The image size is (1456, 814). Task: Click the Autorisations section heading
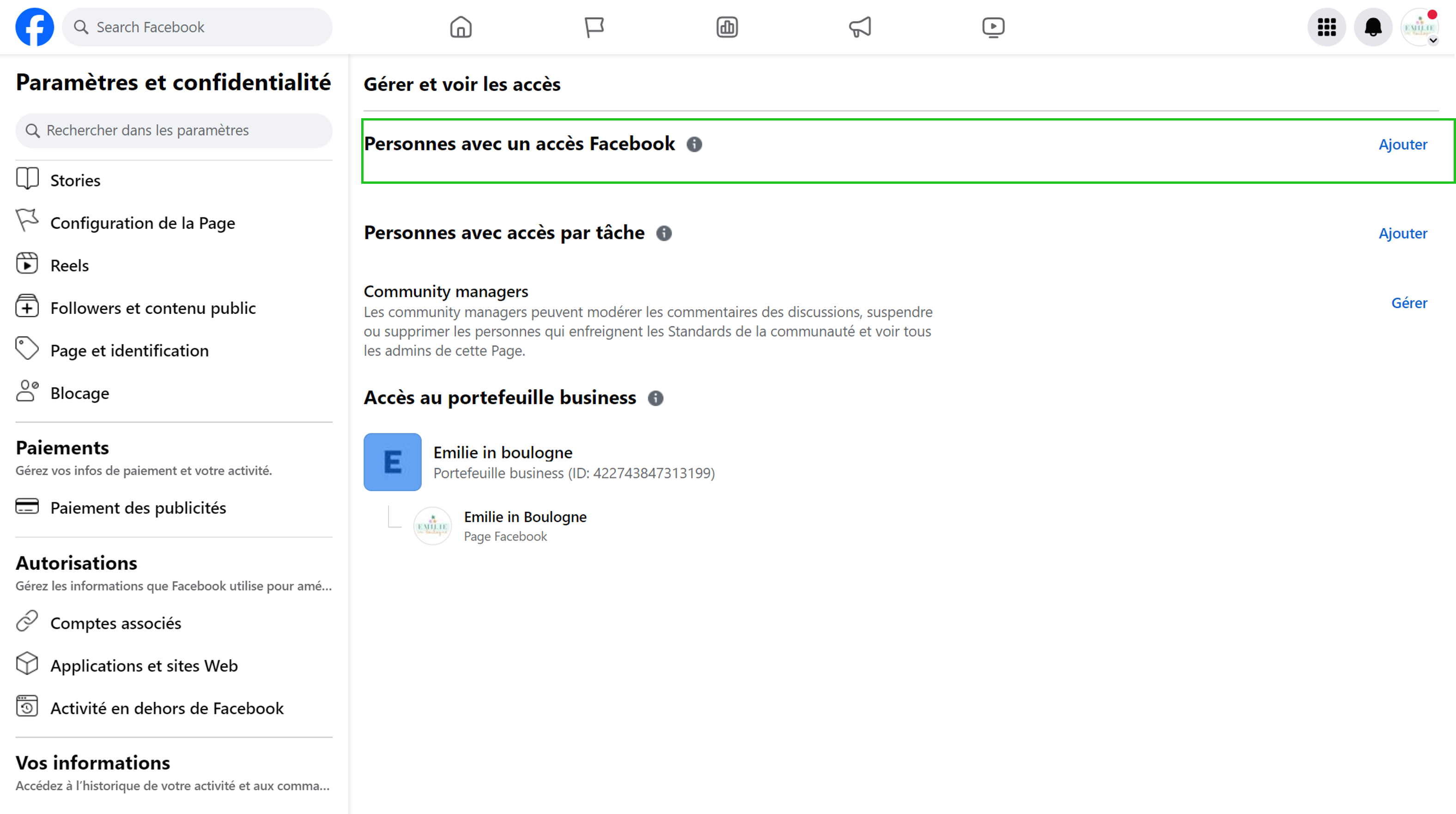76,563
